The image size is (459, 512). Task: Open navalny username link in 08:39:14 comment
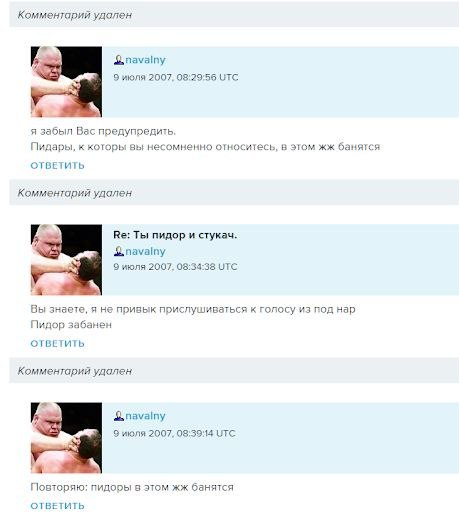[145, 416]
